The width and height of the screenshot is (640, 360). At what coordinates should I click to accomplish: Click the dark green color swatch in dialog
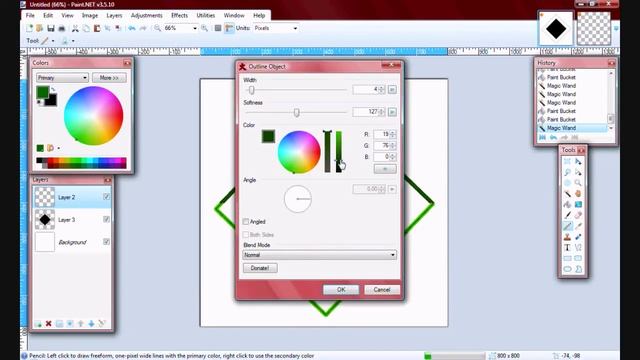click(x=268, y=136)
